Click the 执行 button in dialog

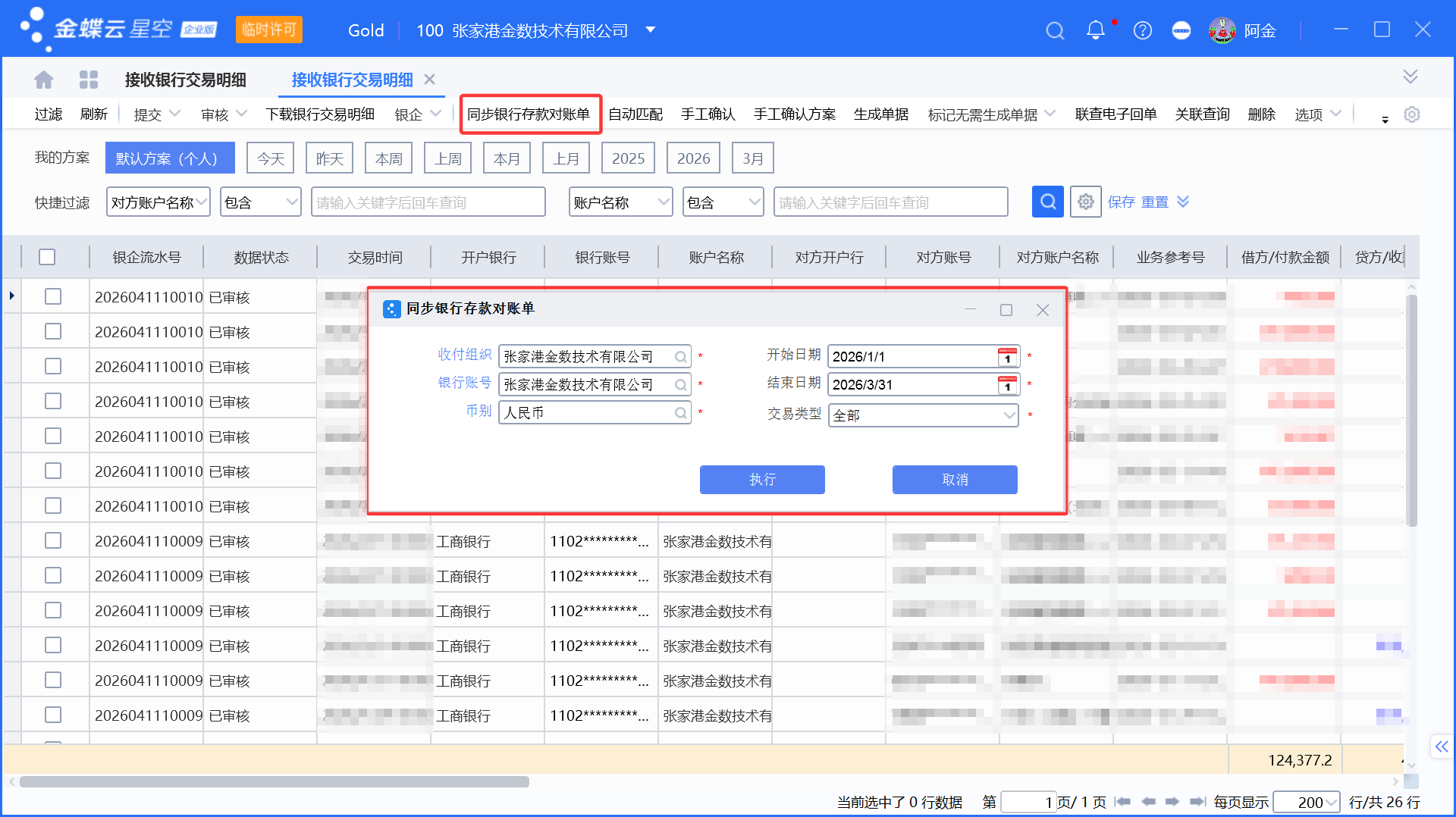click(762, 480)
